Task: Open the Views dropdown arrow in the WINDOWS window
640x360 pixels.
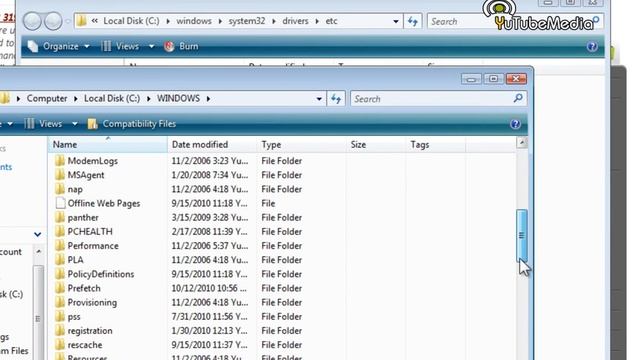Action: tap(75, 124)
